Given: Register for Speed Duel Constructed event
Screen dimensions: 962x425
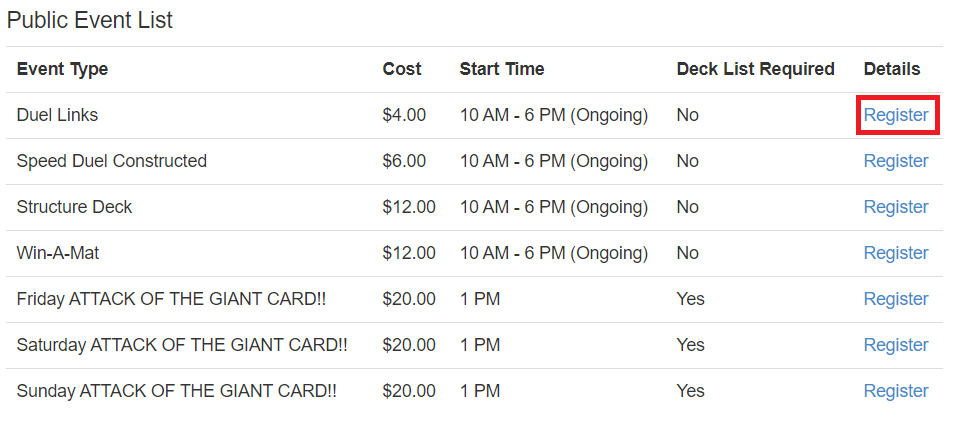Looking at the screenshot, I should [x=896, y=161].
